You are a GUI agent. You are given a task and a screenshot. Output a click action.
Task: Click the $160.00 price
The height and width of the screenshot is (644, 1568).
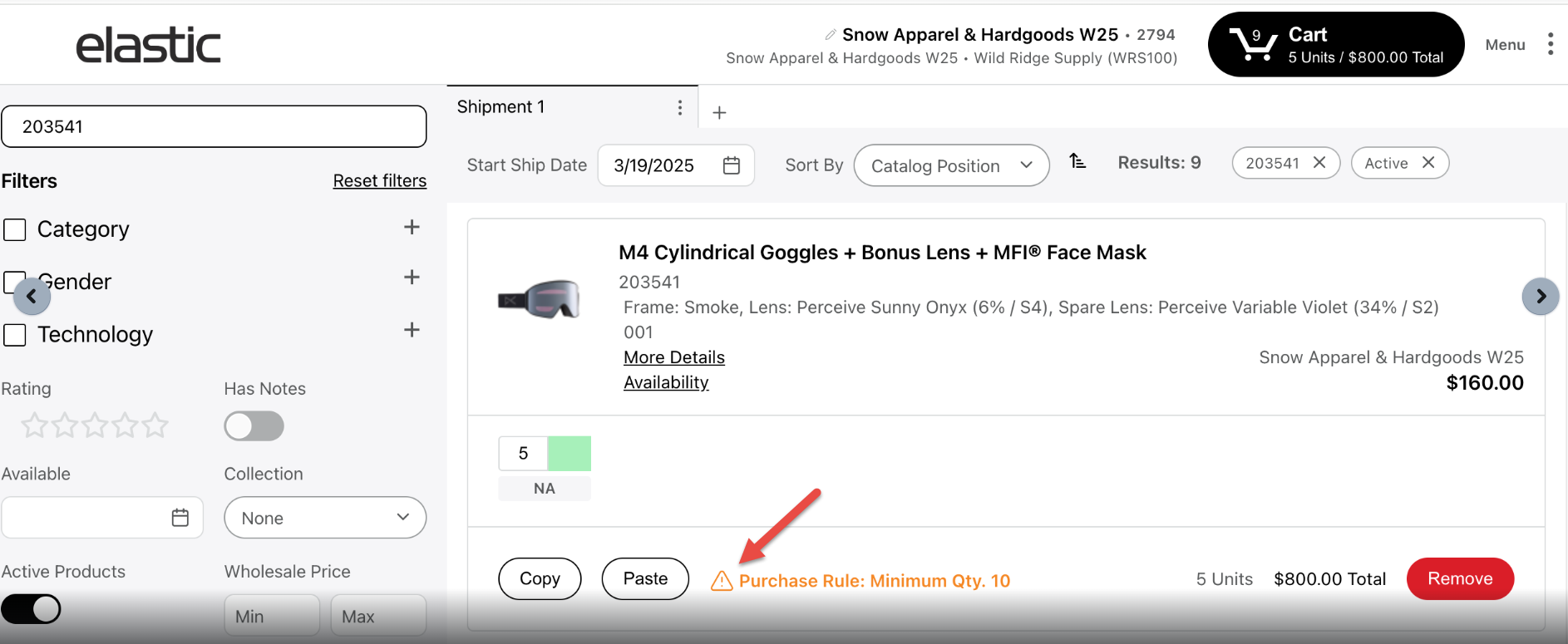coord(1485,383)
